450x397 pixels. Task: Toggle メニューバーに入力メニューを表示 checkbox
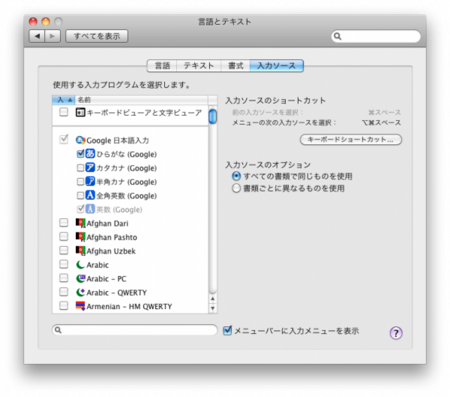point(227,330)
